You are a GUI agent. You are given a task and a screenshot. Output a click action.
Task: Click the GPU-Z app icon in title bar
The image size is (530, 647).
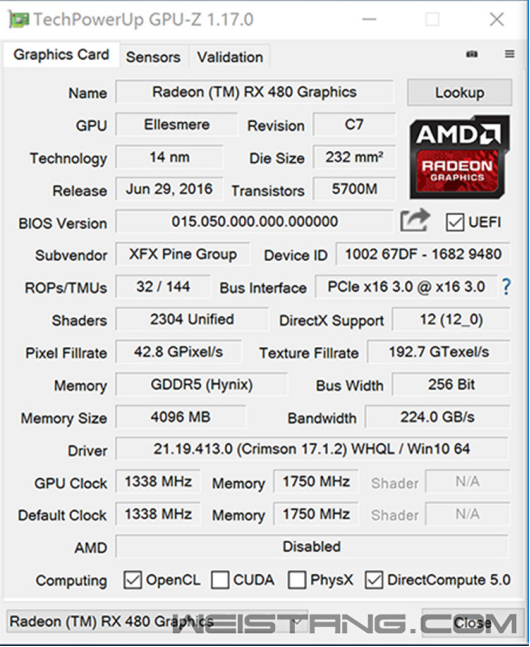tap(19, 20)
